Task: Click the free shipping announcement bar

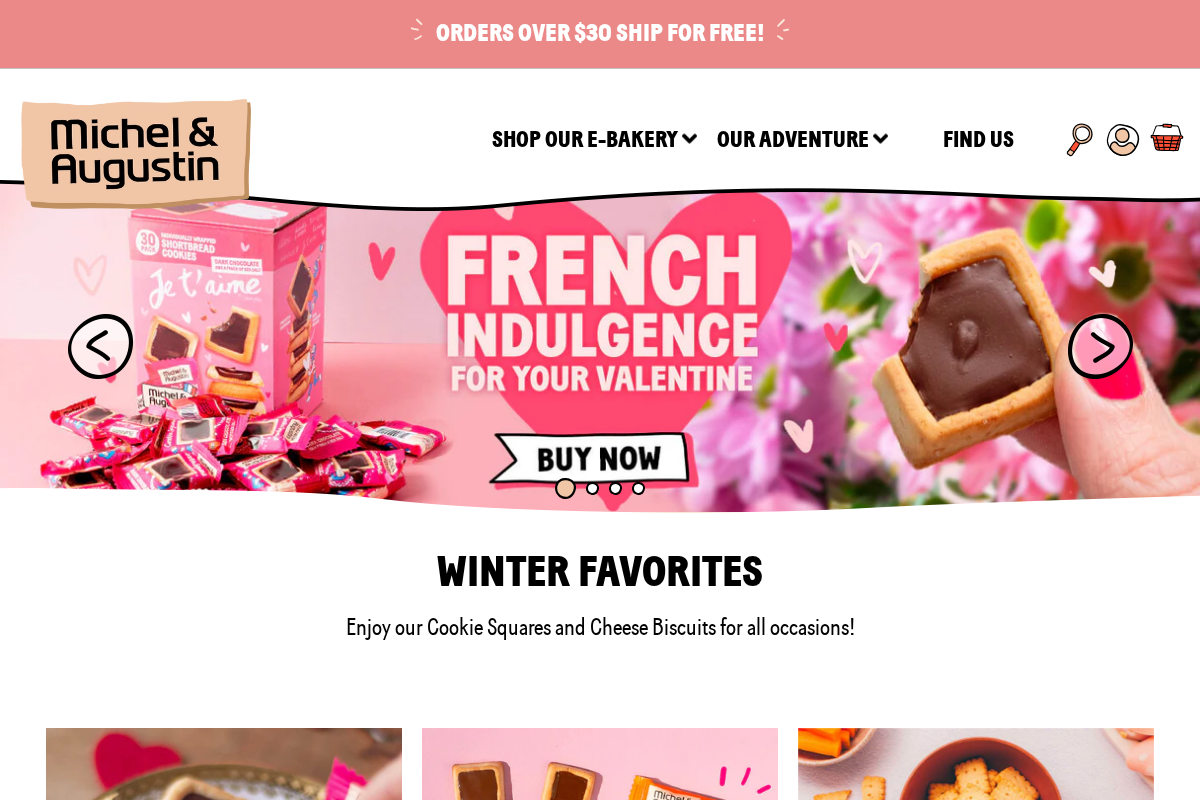Action: coord(600,34)
